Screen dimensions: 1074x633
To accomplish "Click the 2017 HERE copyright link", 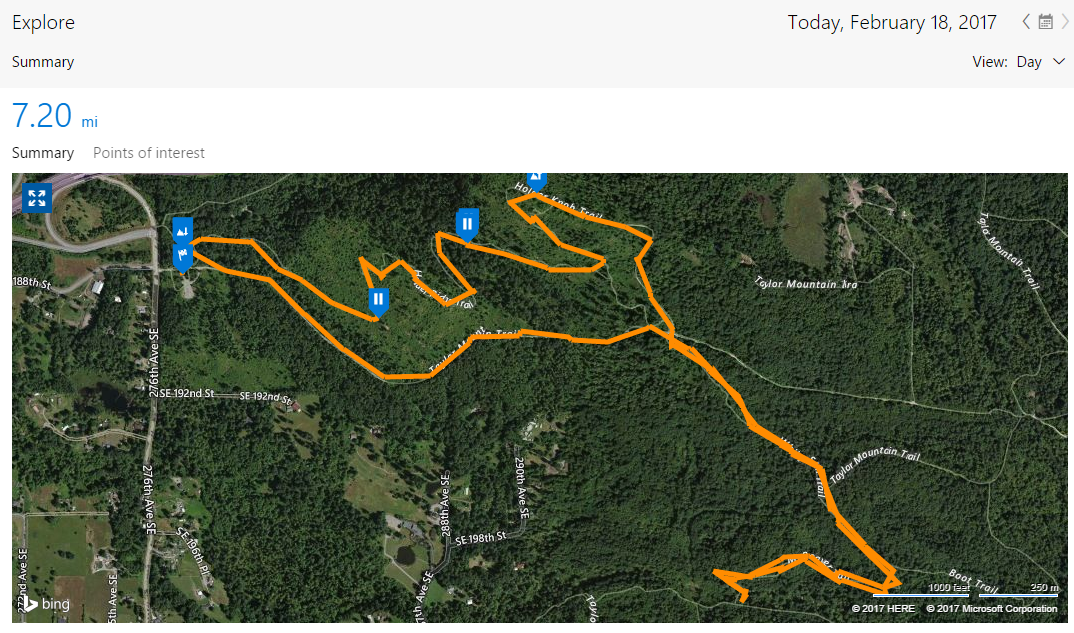I will [x=883, y=608].
